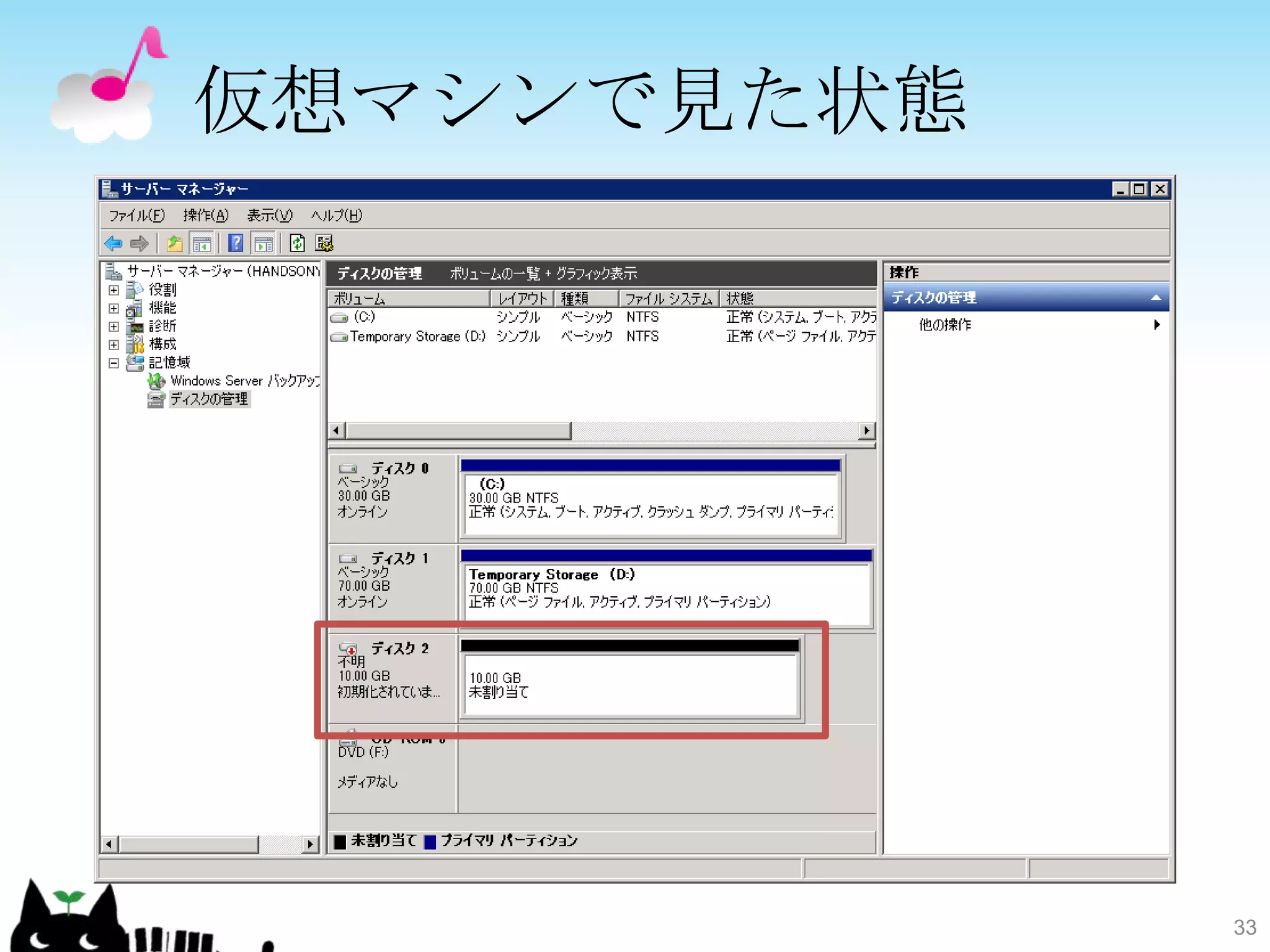
Task: Click the DVD (F:) drive label
Action: click(x=363, y=752)
